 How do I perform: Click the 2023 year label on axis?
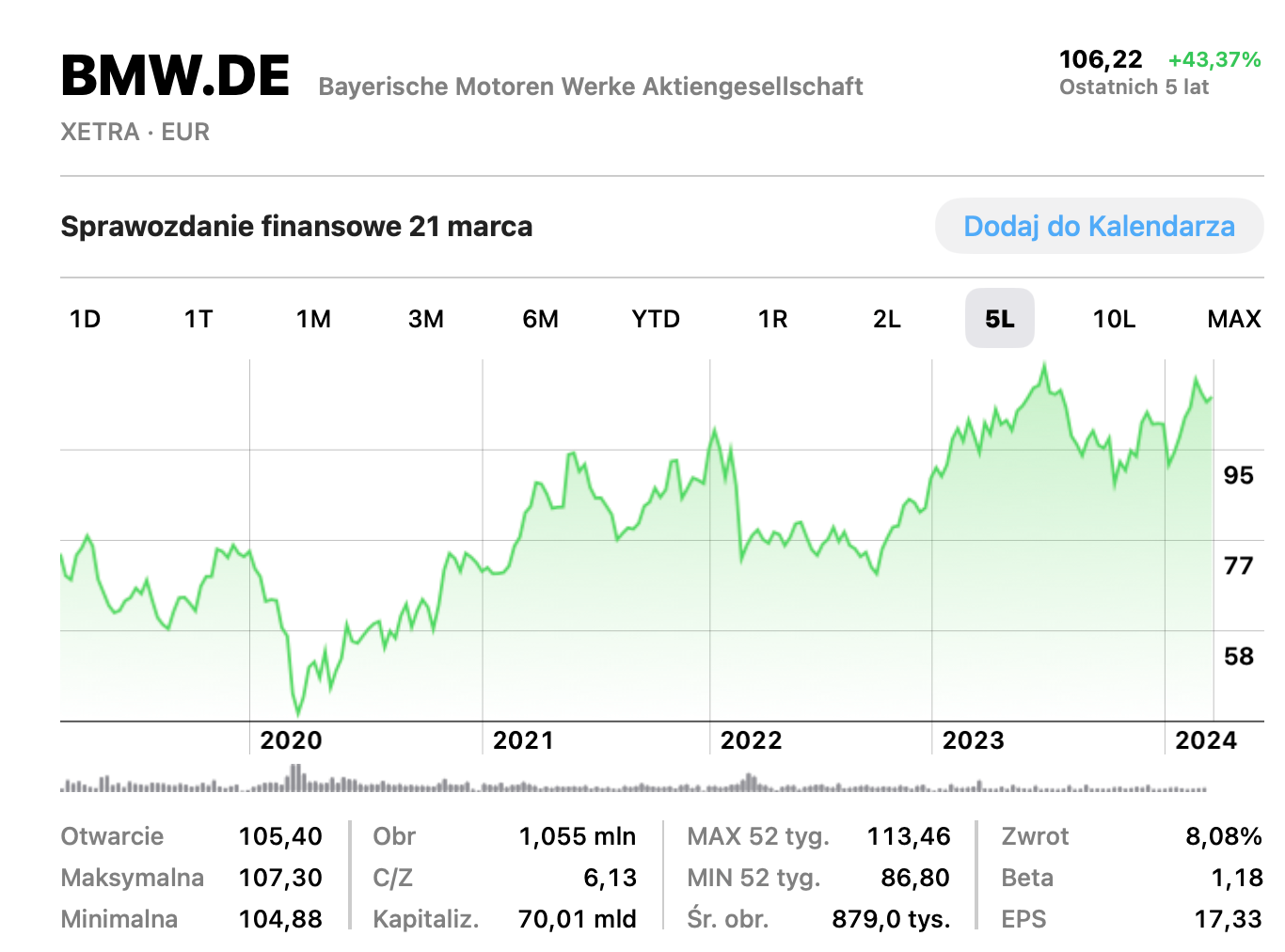pyautogui.click(x=973, y=740)
